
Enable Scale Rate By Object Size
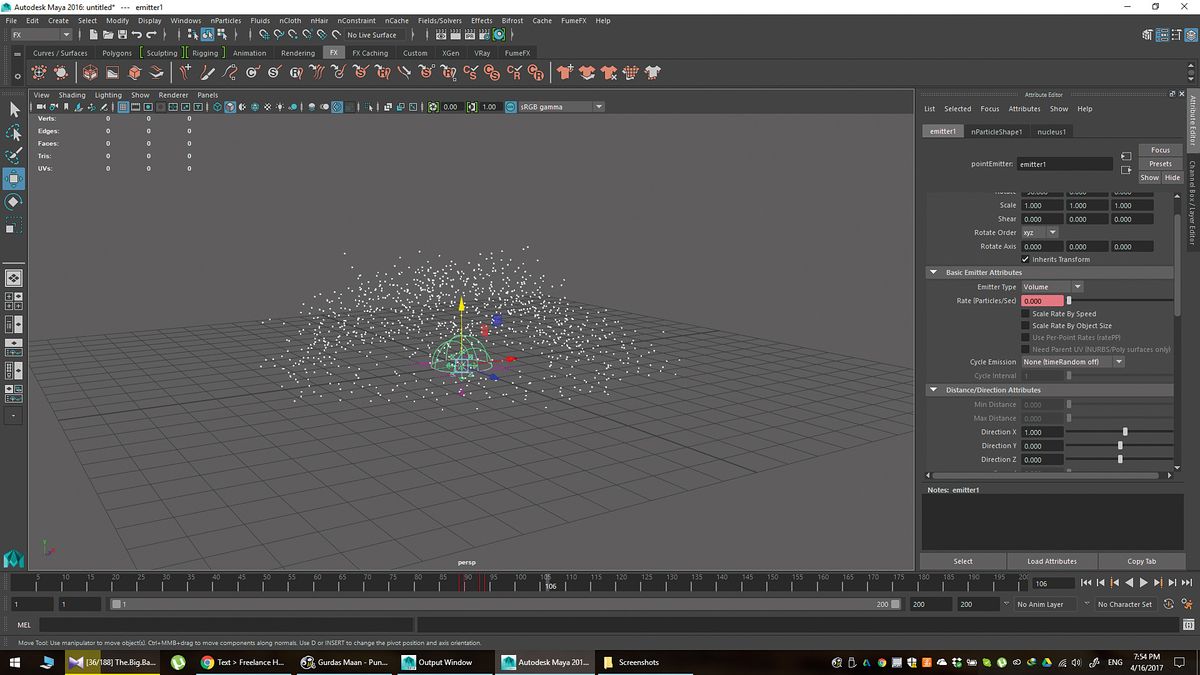pos(1025,326)
